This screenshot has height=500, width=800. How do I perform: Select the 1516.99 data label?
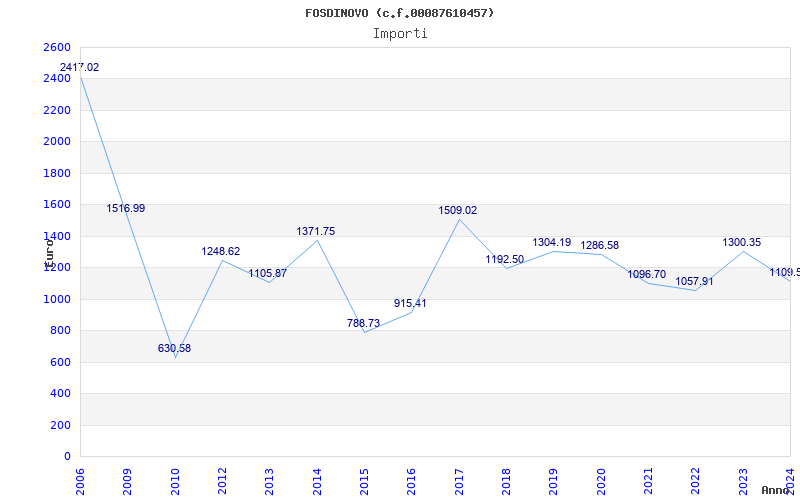(126, 208)
